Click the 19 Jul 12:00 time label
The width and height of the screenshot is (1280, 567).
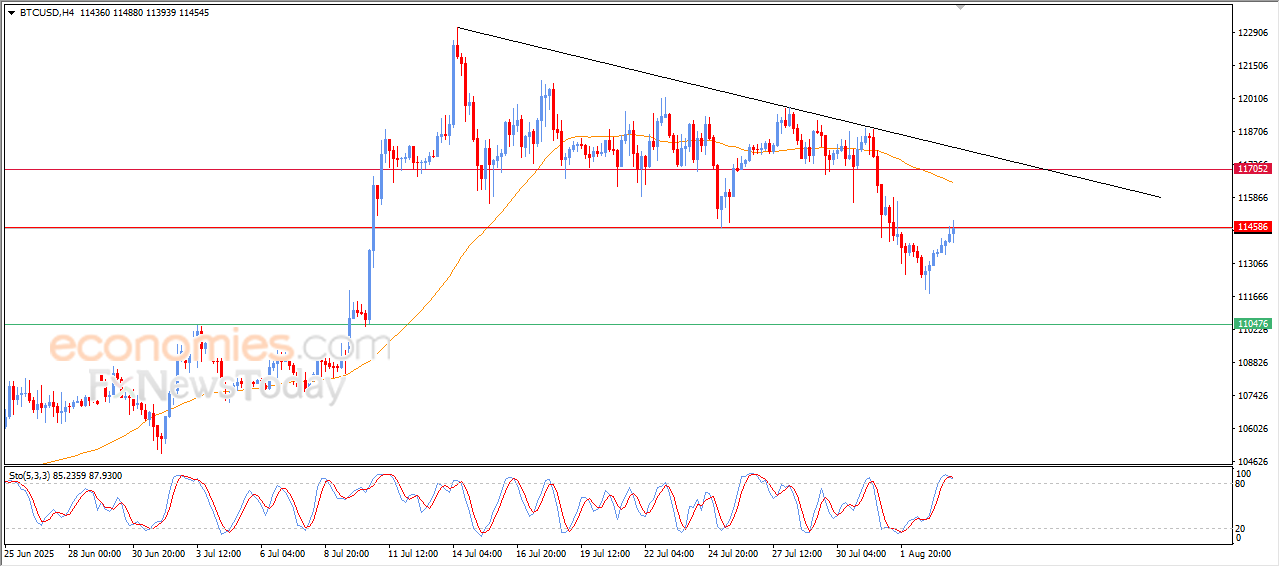[x=607, y=553]
